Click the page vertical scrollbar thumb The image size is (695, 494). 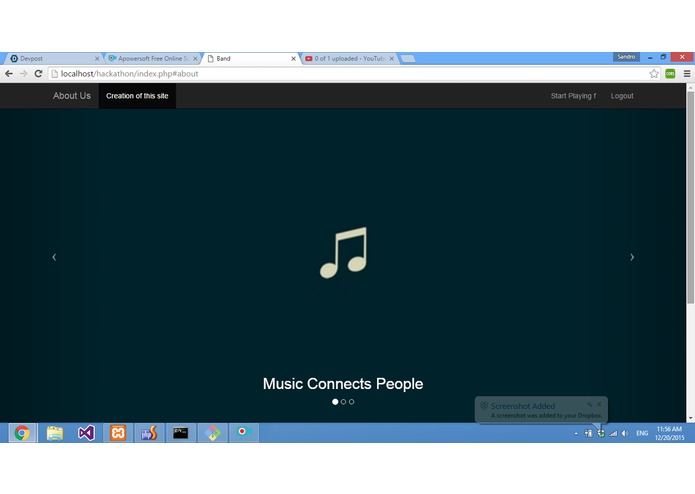point(690,197)
